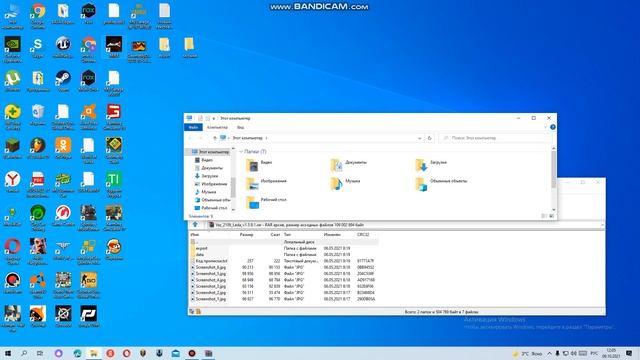The width and height of the screenshot is (640, 360).
Task: Open the Музыка folder in the Explorer content
Action: click(x=345, y=184)
